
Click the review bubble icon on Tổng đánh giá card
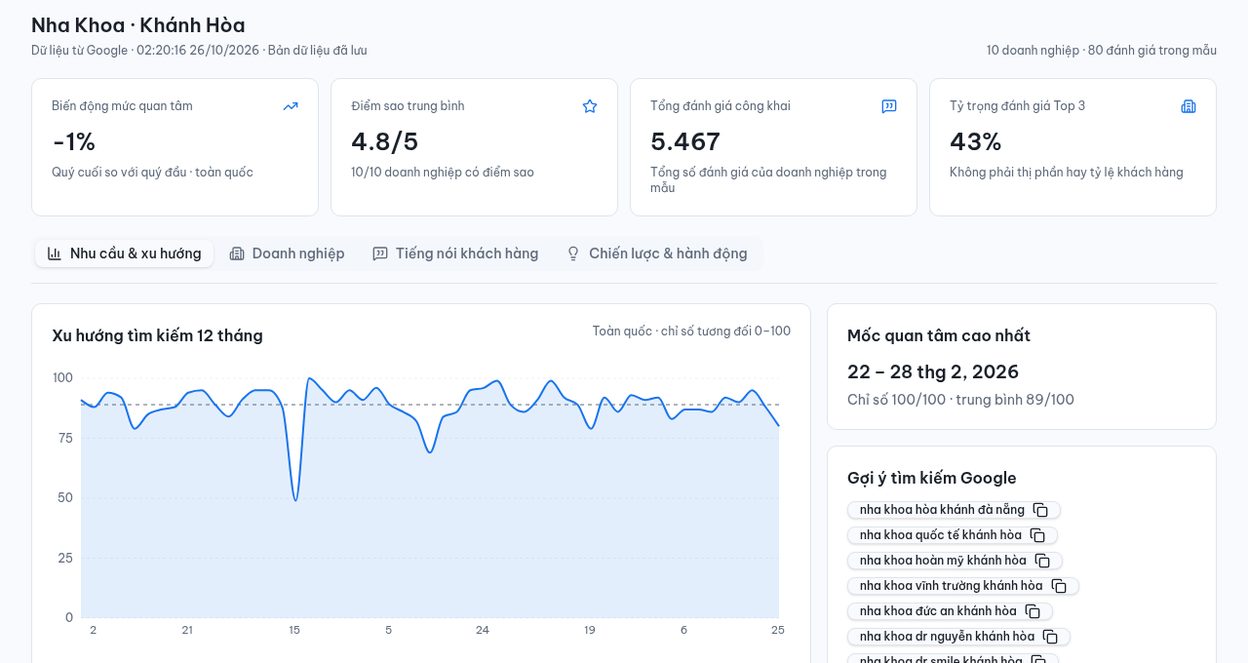889,106
